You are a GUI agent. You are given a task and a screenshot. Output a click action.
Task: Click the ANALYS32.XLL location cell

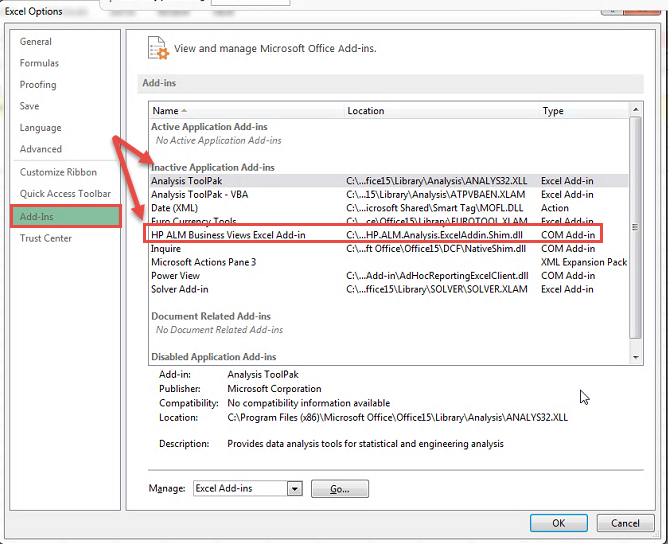[x=437, y=181]
